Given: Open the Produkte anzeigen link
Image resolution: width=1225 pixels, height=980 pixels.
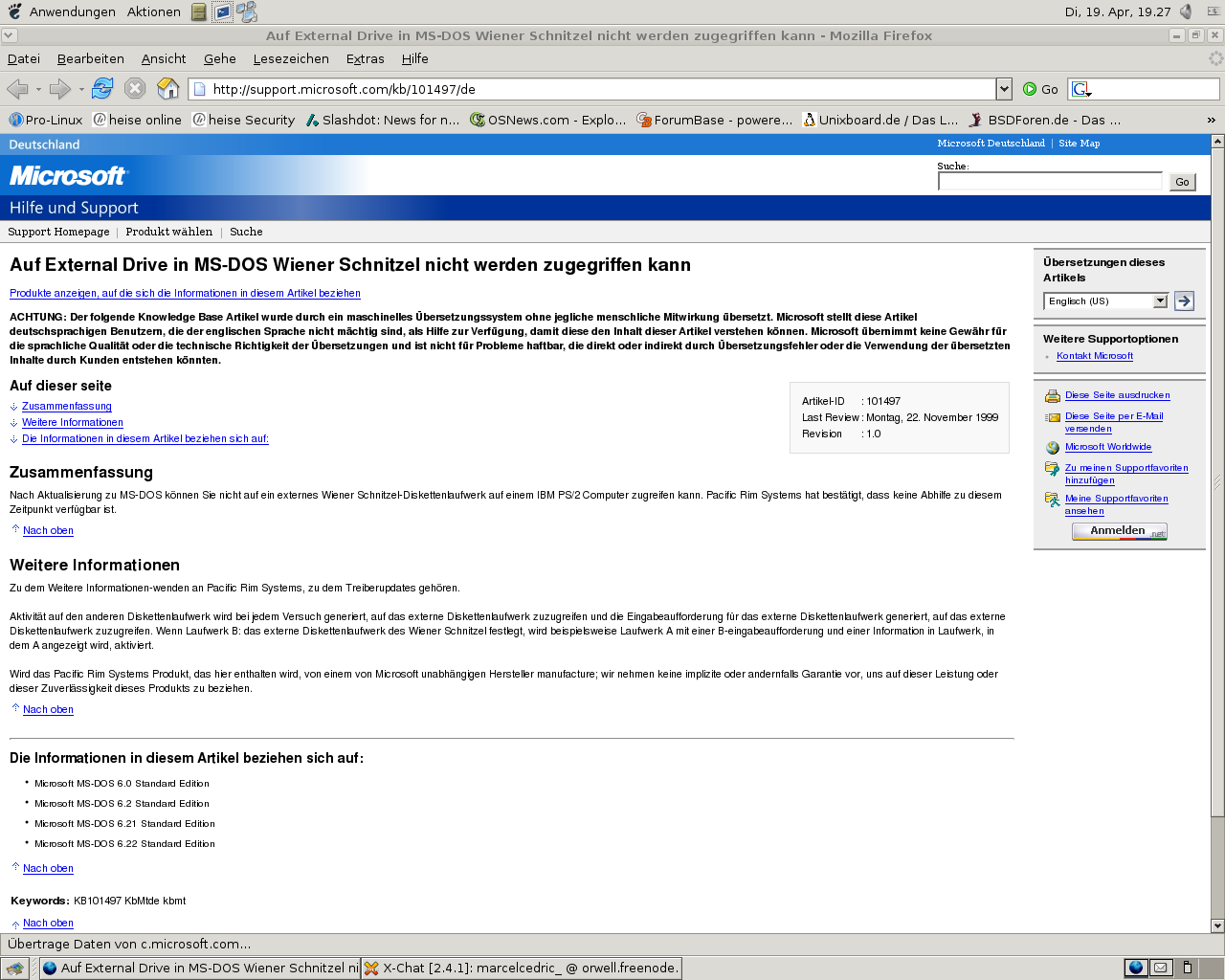Looking at the screenshot, I should (185, 294).
